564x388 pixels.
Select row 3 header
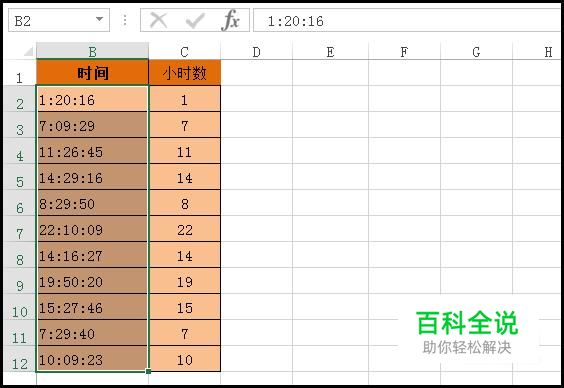click(x=19, y=125)
